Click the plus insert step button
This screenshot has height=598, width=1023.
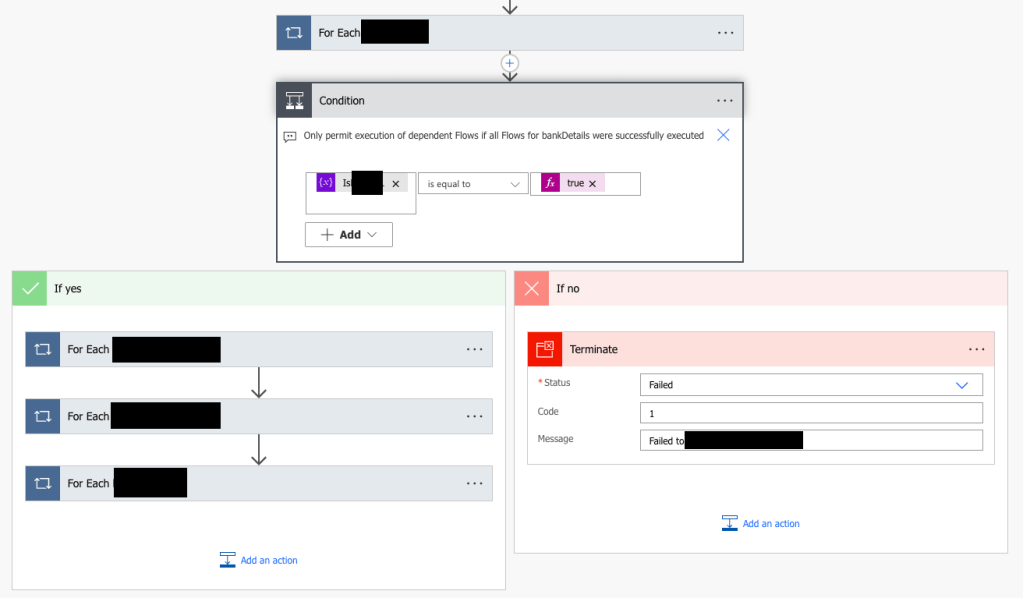pyautogui.click(x=510, y=63)
